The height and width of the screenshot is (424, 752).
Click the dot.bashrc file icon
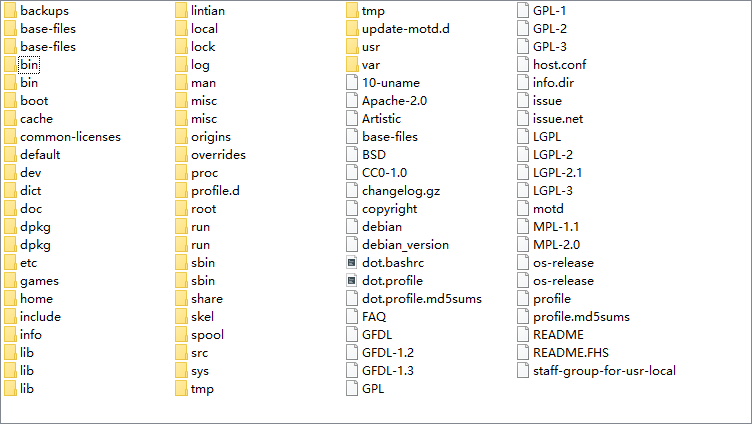tap(352, 263)
